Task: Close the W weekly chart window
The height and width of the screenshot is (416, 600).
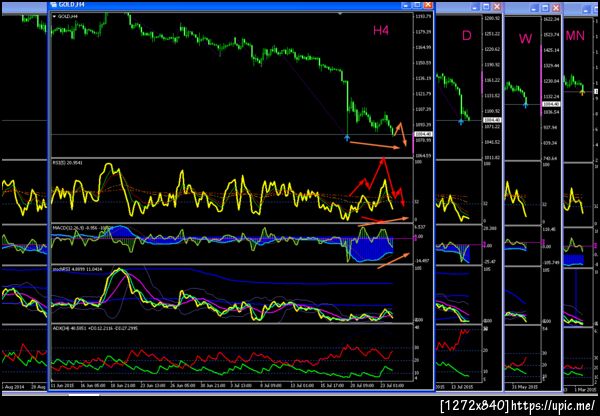Action: click(x=556, y=8)
